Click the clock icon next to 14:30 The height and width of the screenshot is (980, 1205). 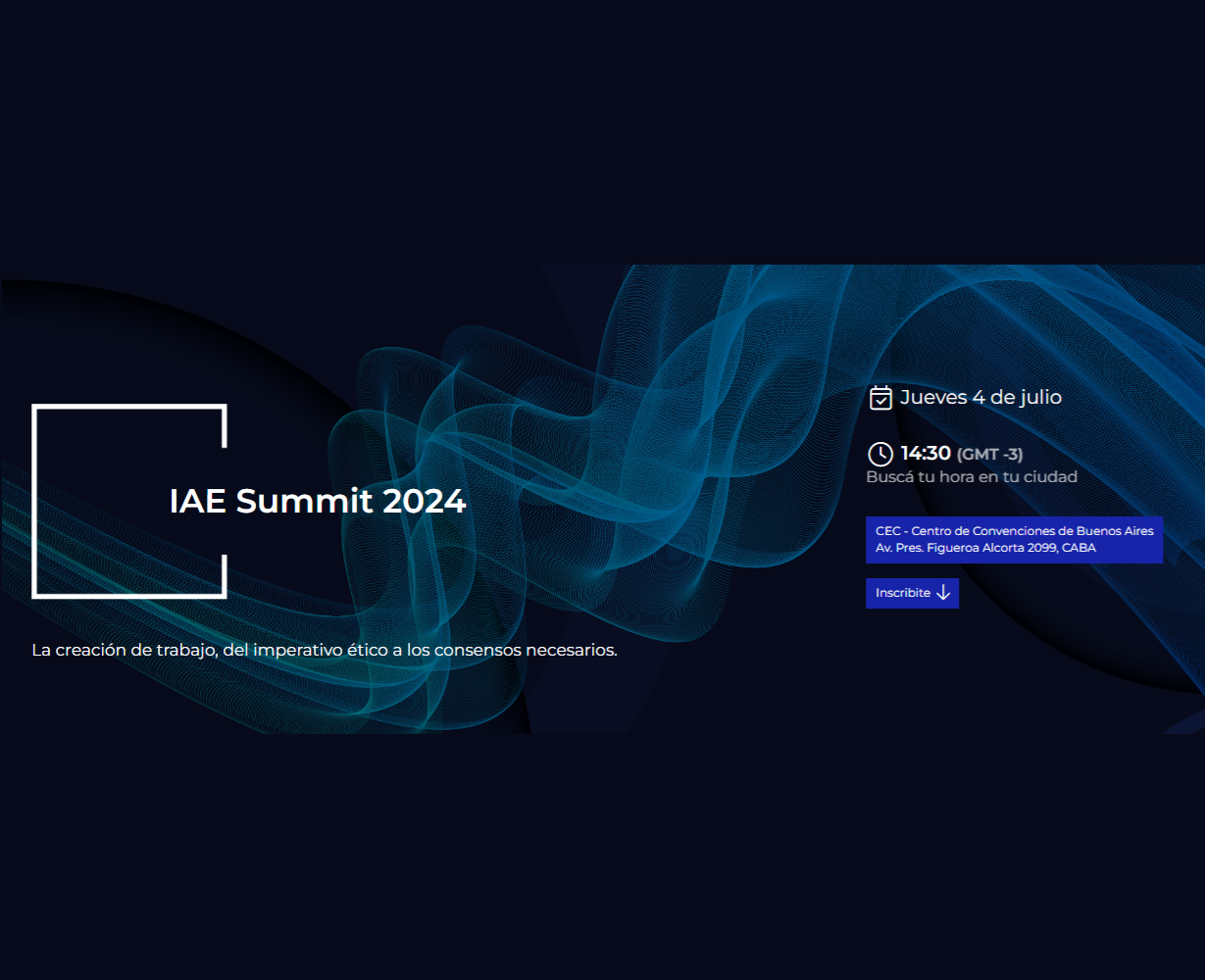[880, 454]
